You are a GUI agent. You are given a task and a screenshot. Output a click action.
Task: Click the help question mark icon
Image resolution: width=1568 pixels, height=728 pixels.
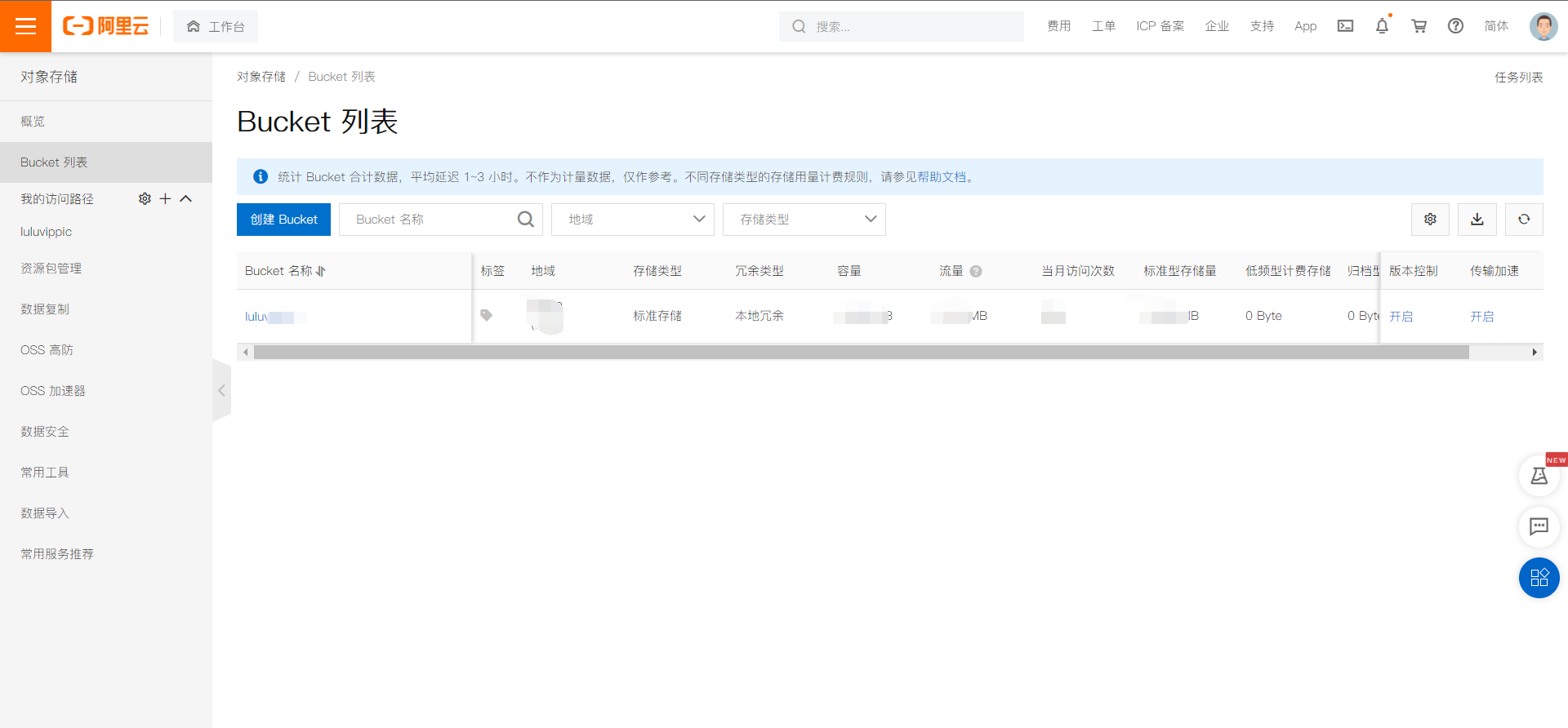point(1455,26)
